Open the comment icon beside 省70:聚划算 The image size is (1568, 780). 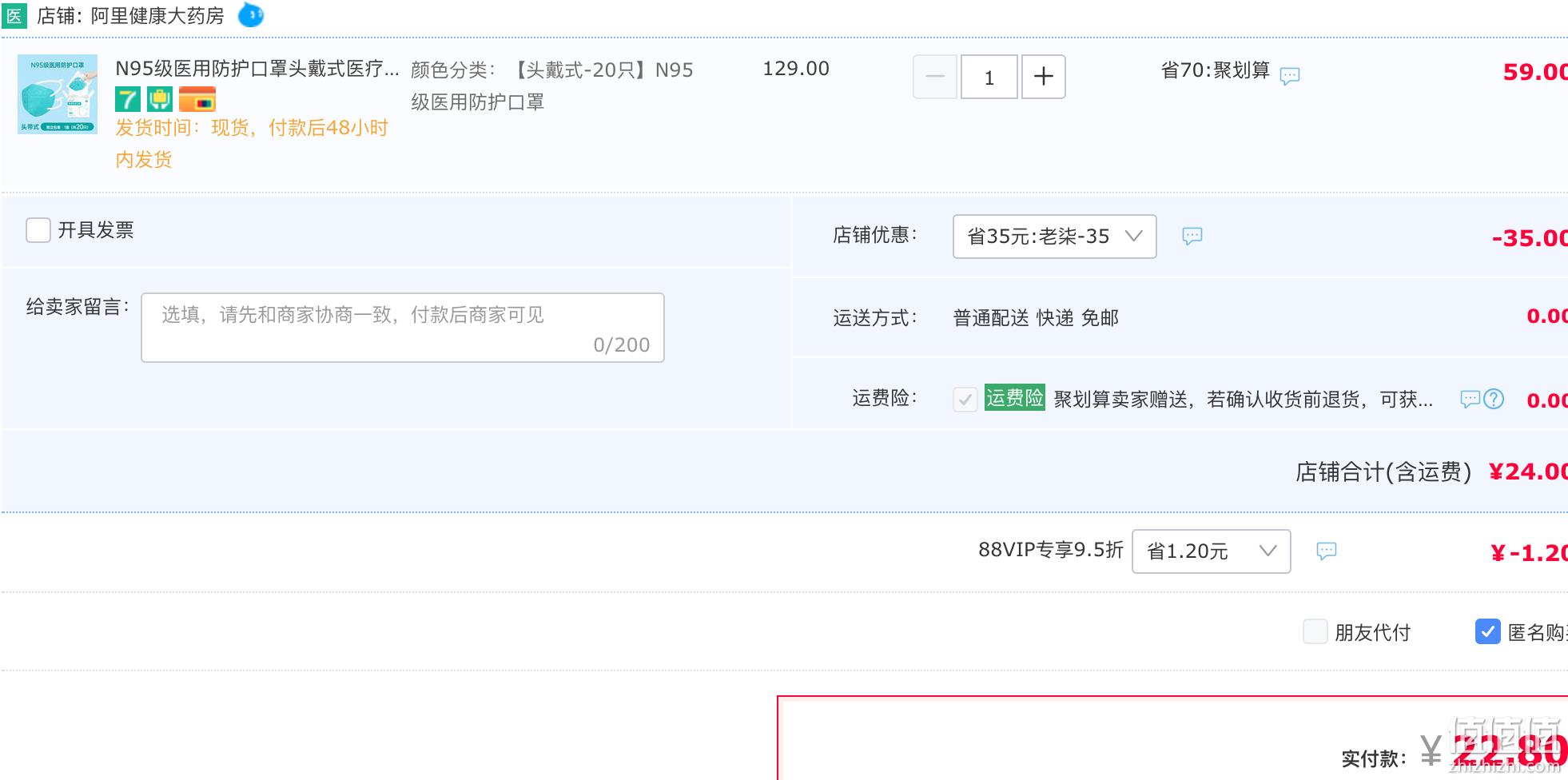[1290, 76]
